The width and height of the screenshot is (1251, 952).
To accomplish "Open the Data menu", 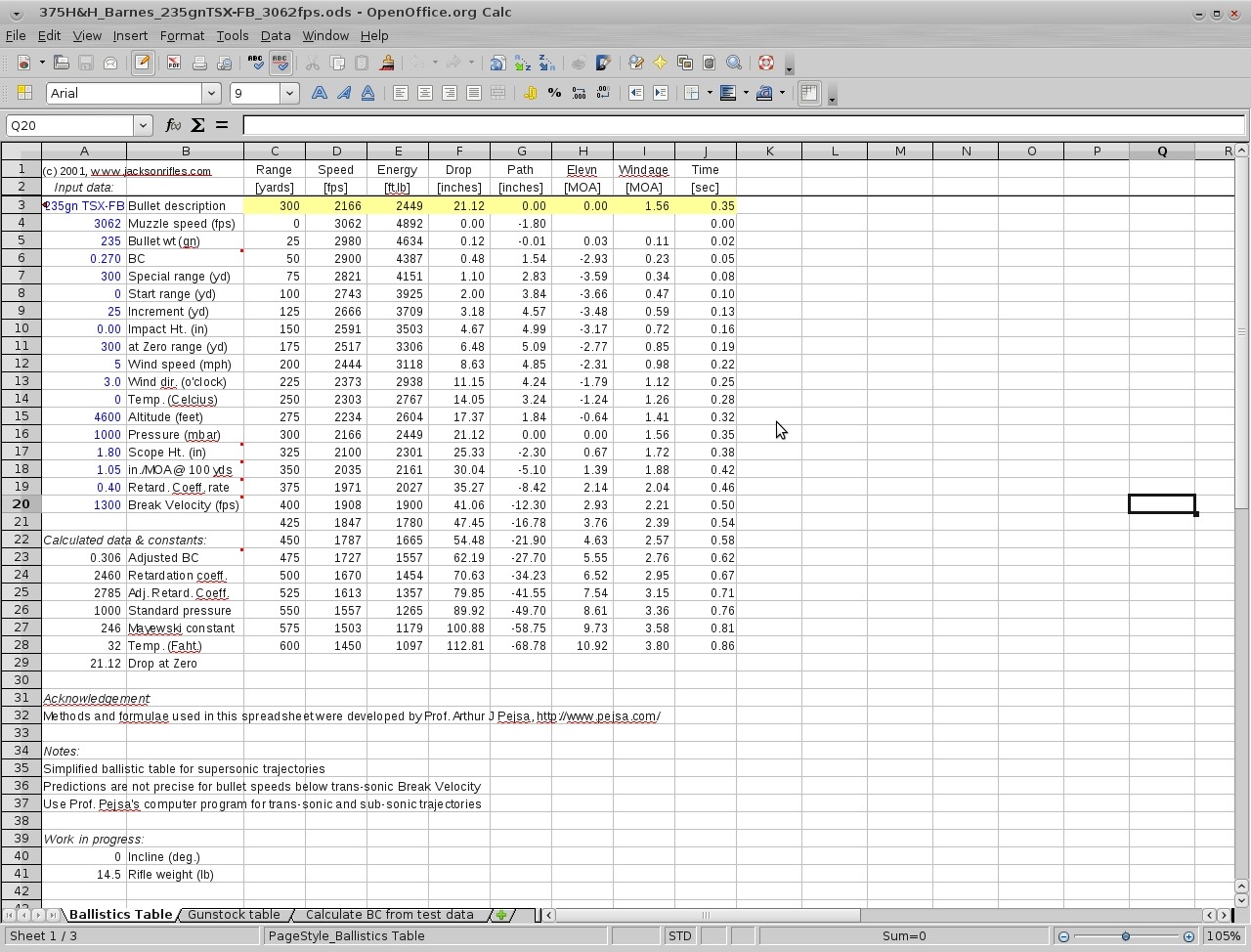I will (276, 35).
